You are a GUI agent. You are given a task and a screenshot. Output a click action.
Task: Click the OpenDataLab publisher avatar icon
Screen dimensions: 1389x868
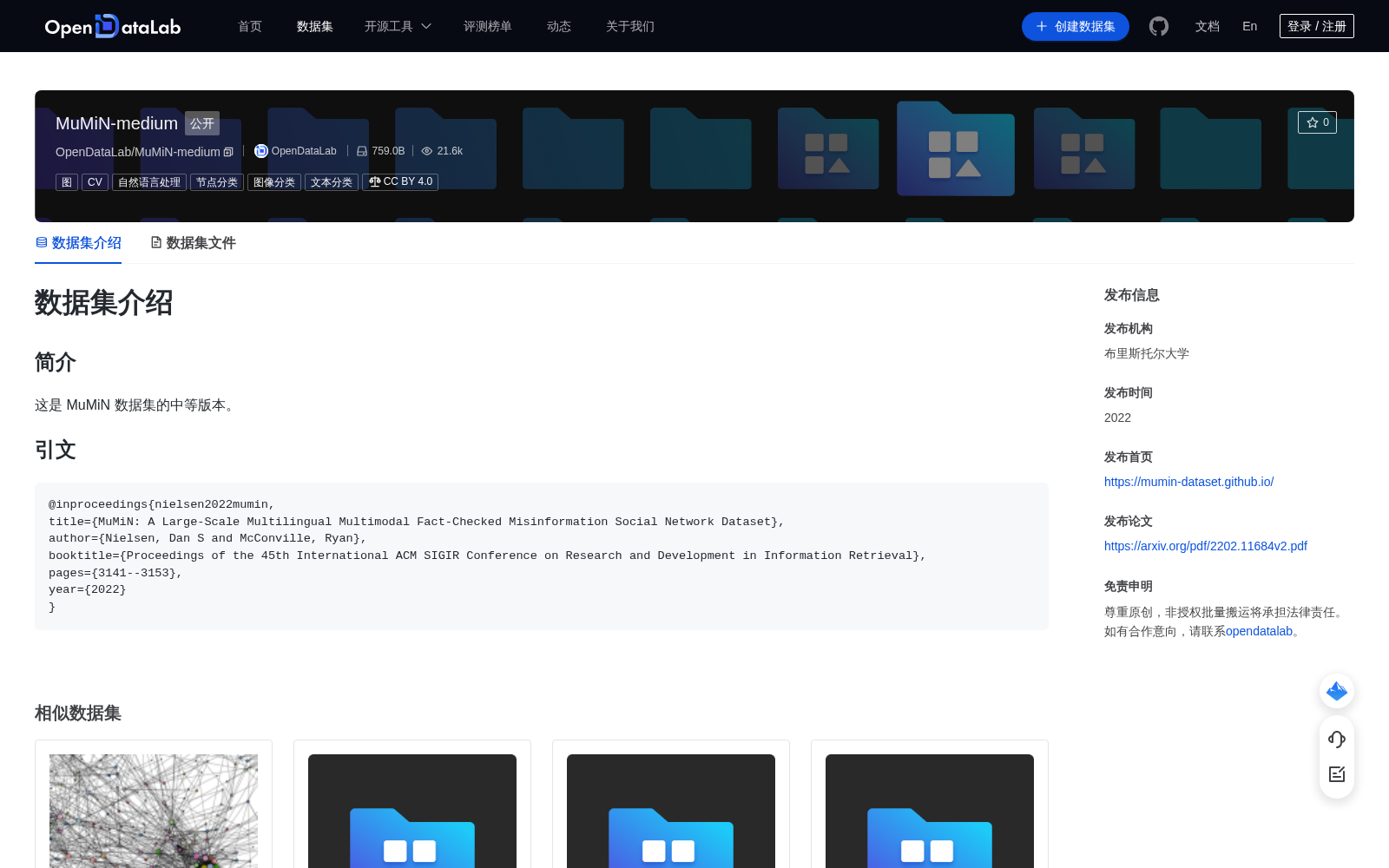coord(260,151)
